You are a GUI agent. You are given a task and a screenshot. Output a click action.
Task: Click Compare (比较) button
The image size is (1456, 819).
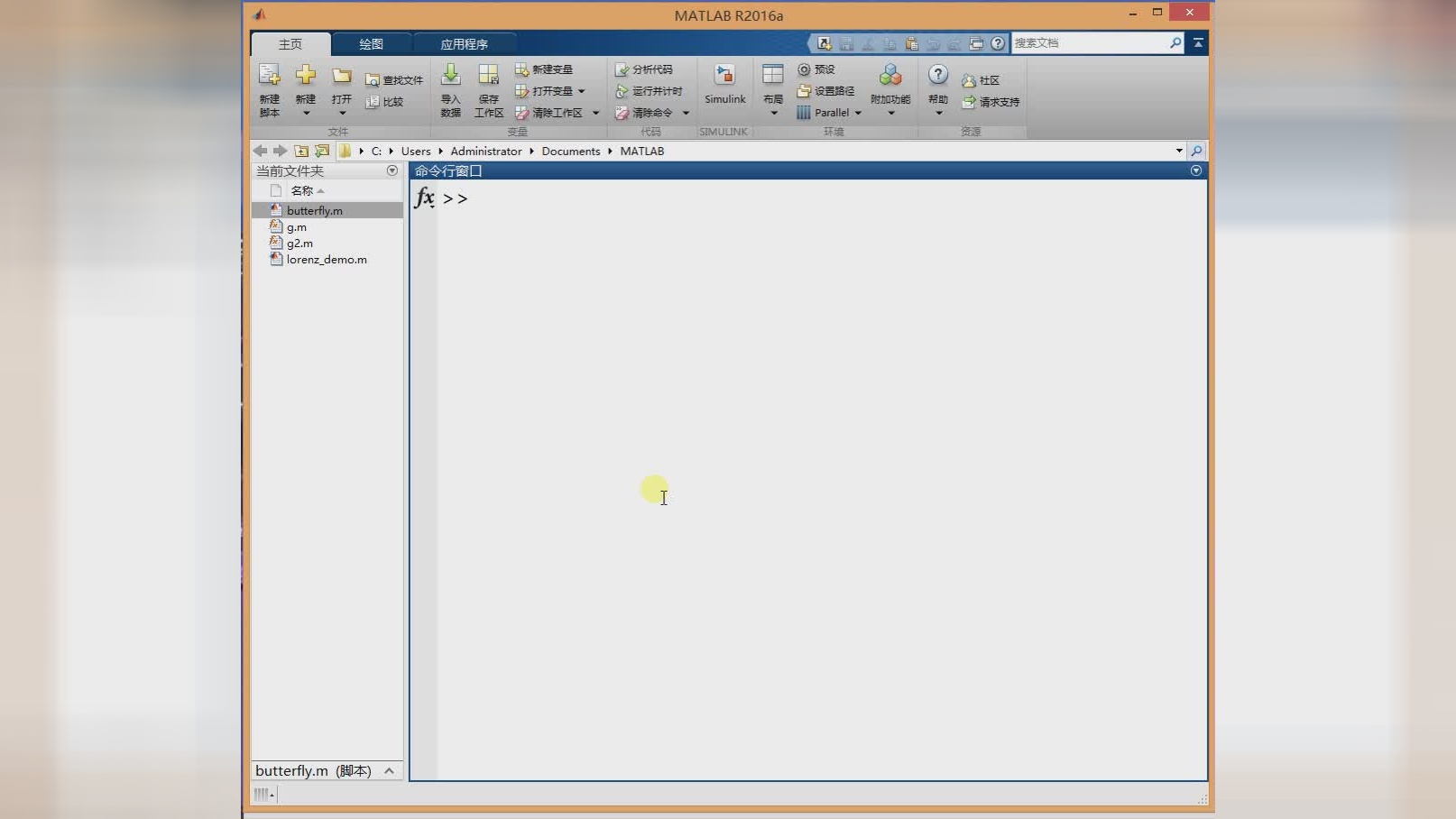point(384,102)
